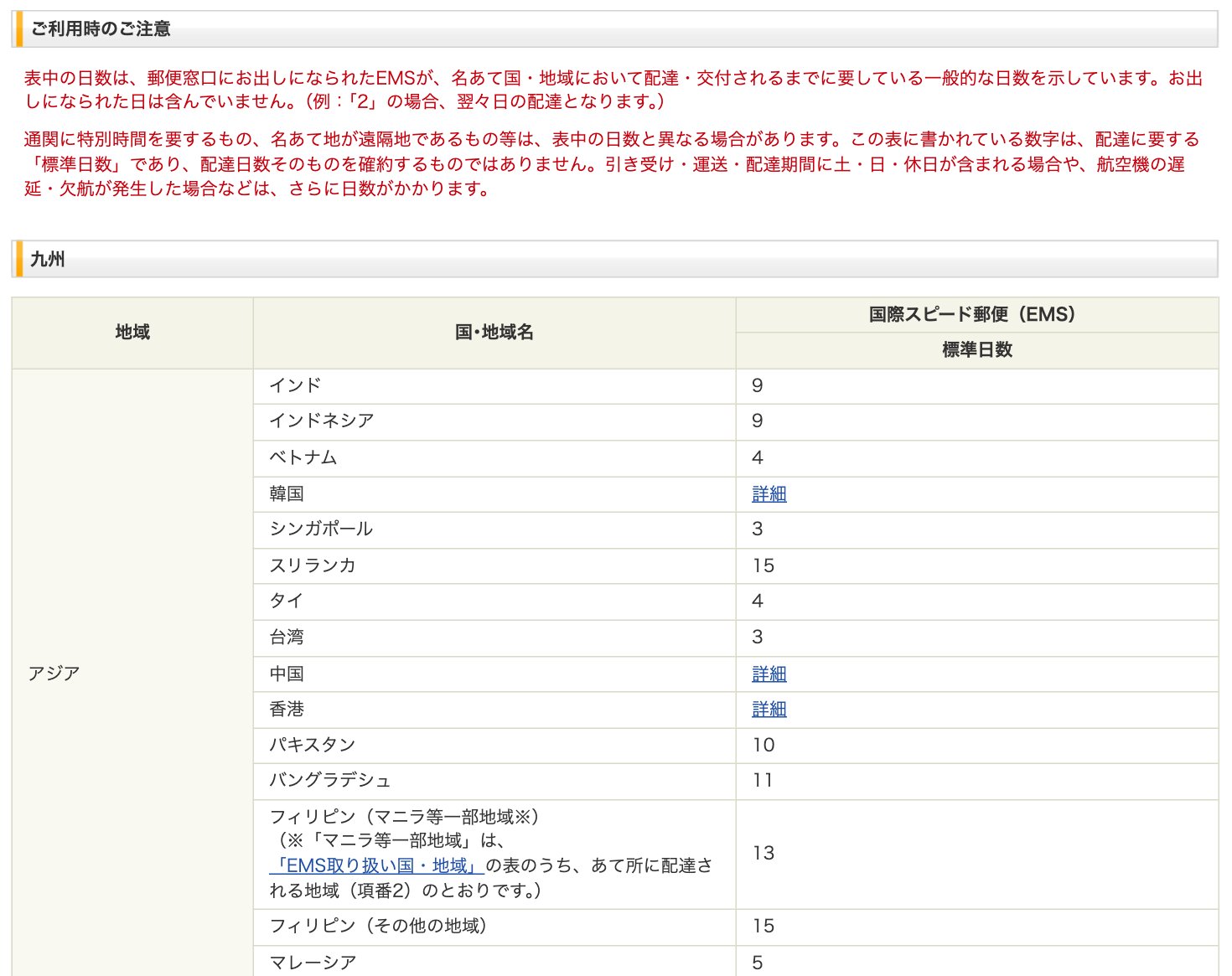
Task: Select the ベトナム country name
Action: point(303,457)
